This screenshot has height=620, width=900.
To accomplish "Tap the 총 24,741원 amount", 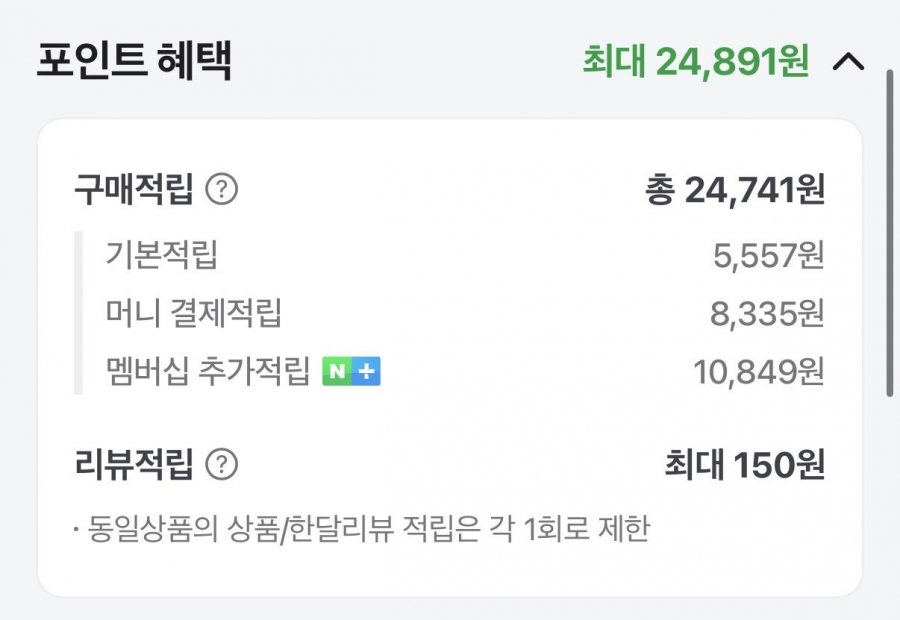I will tap(735, 189).
